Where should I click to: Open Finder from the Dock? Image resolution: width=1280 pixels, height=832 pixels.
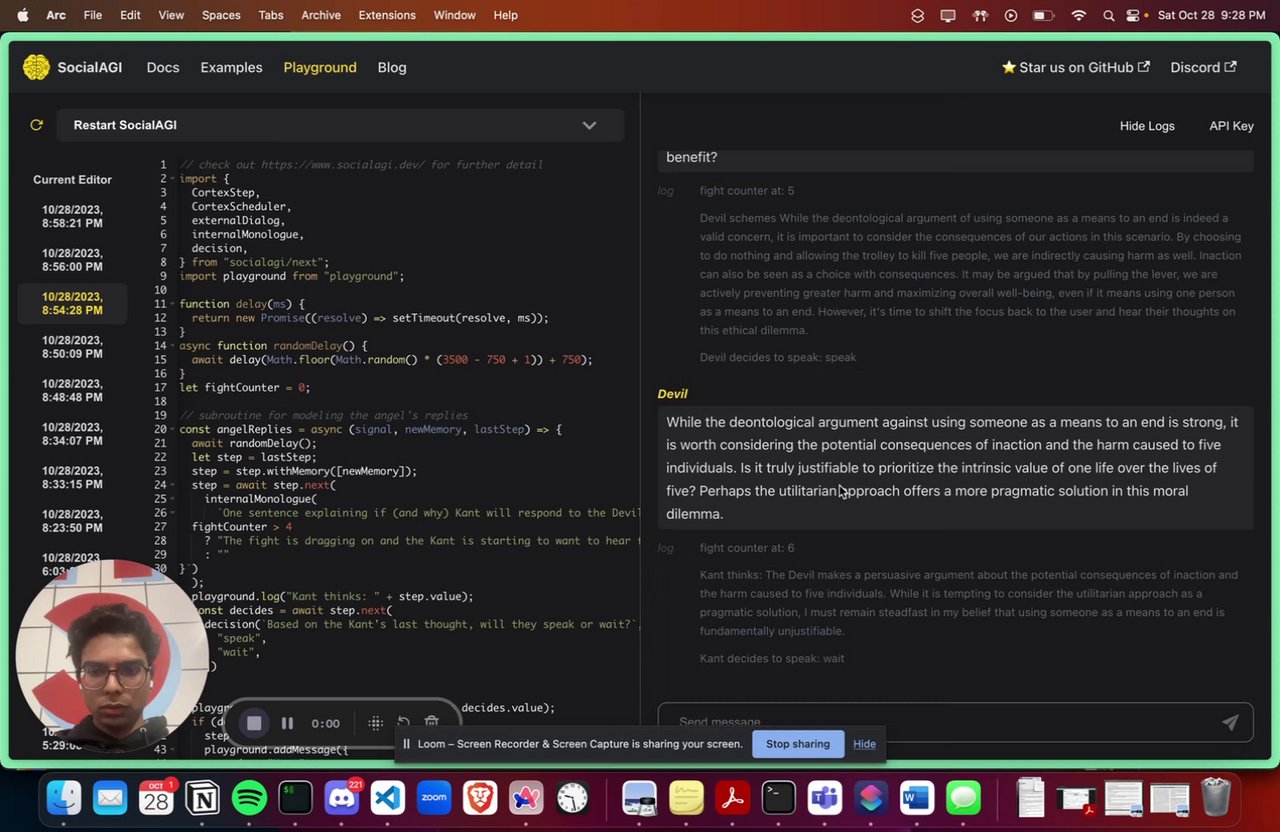click(x=64, y=798)
